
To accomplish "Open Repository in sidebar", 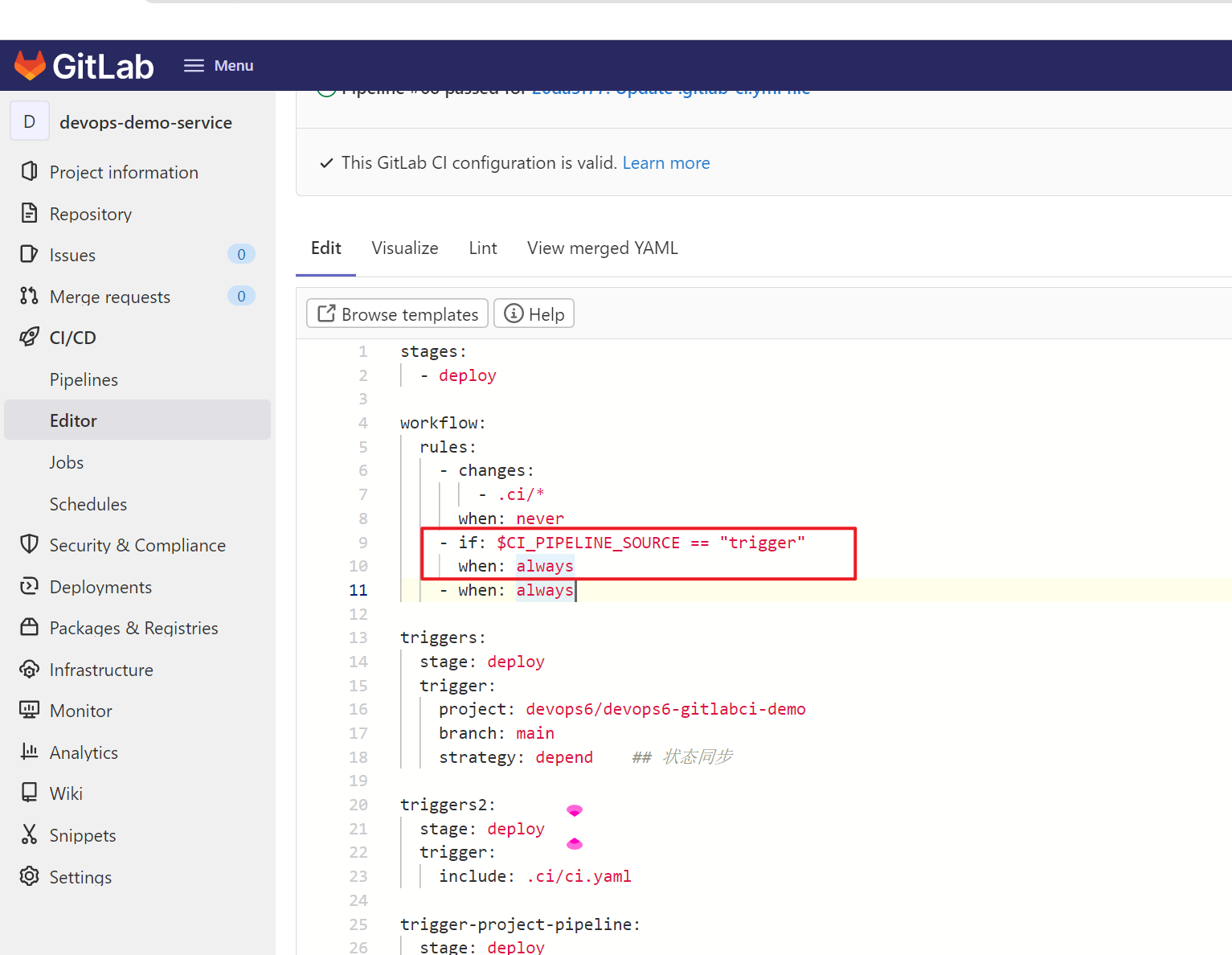I will click(91, 214).
